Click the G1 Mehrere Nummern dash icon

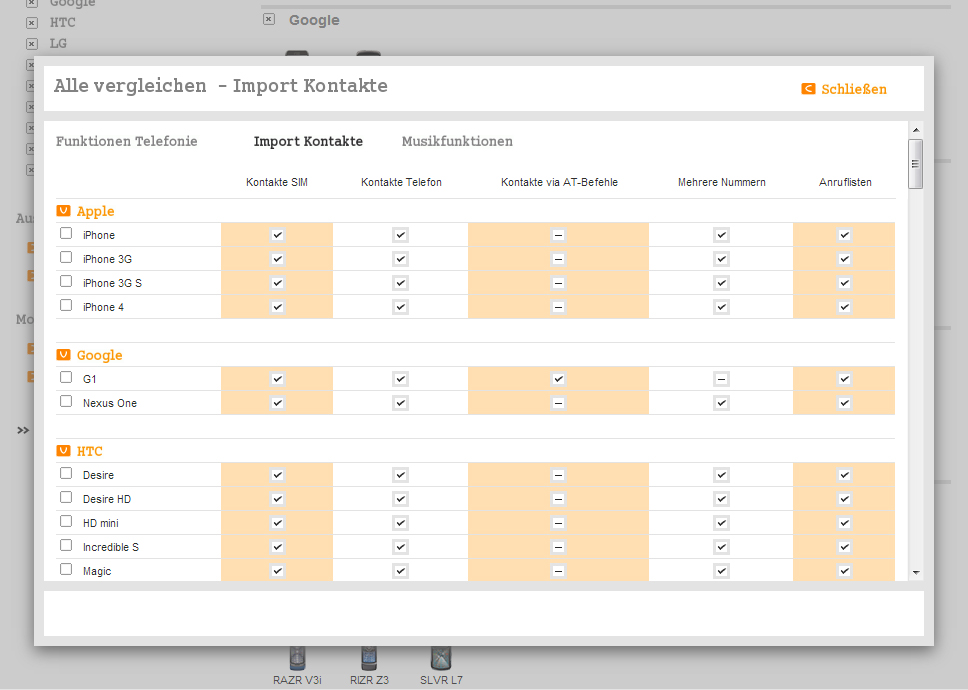click(721, 379)
